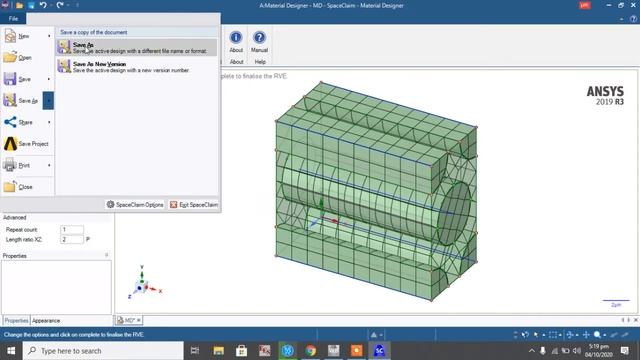Click the zoom magnifier icon

(597, 335)
